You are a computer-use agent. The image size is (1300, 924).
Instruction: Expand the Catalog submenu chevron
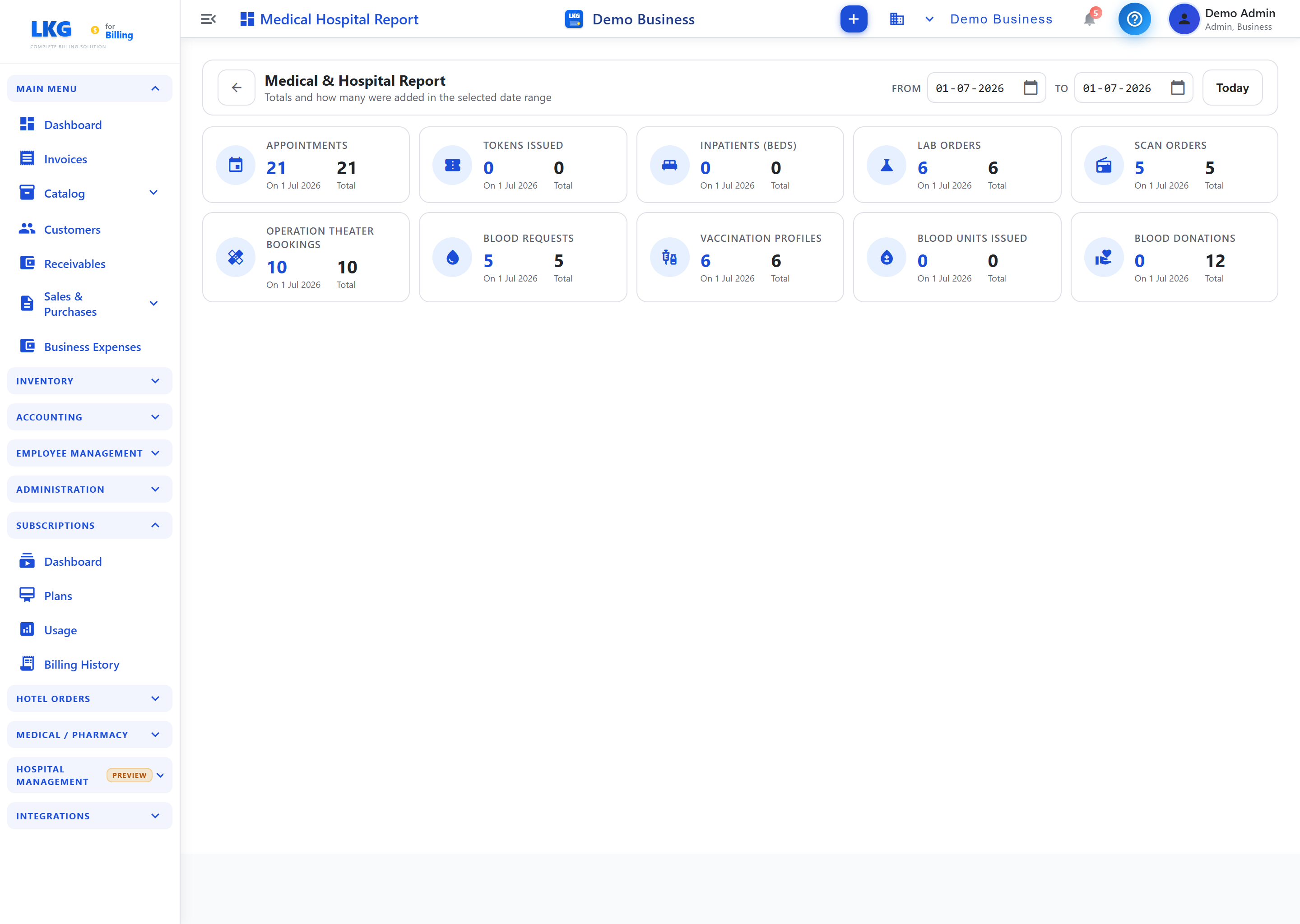[153, 193]
